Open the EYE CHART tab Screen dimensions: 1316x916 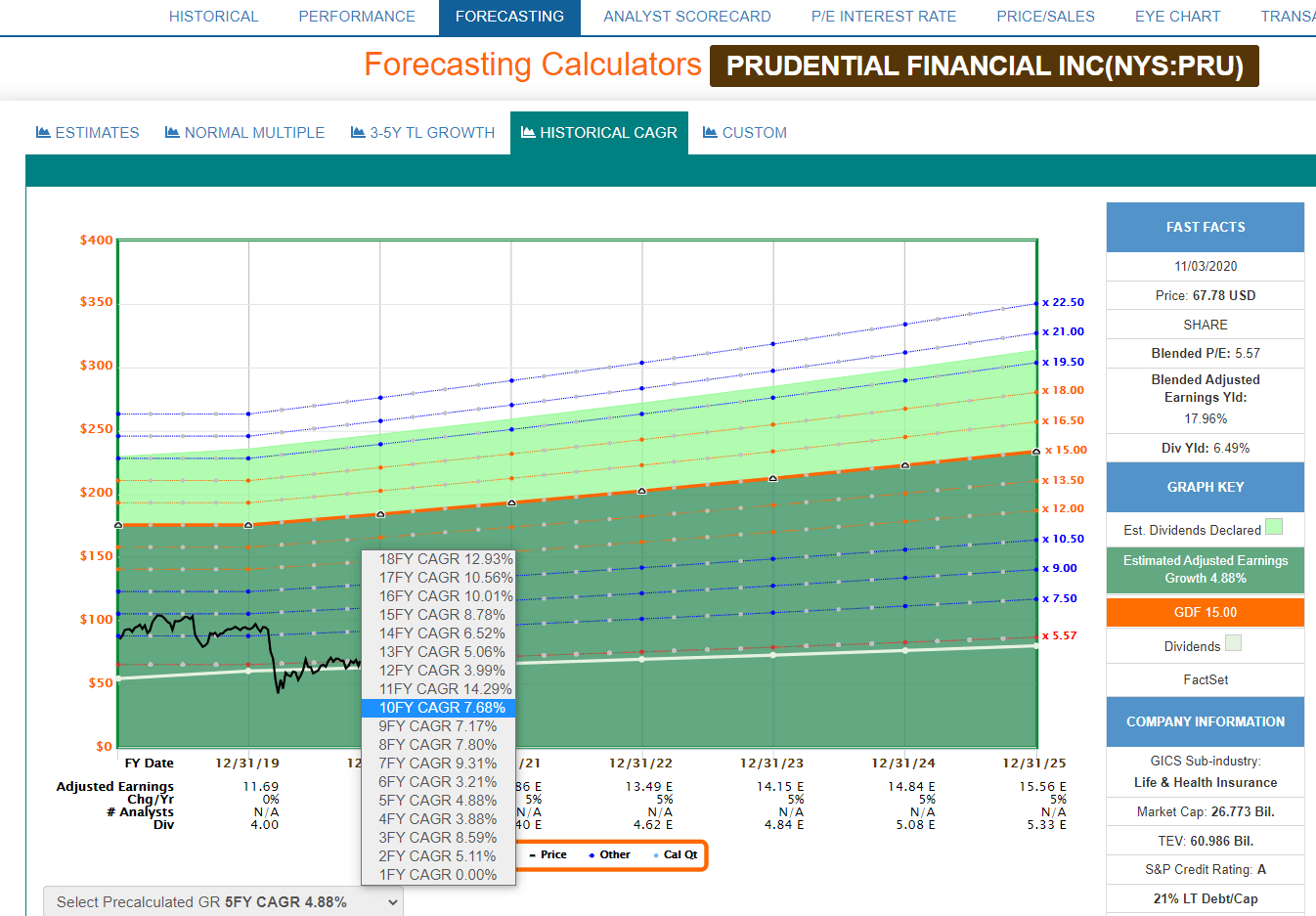pos(1178,17)
